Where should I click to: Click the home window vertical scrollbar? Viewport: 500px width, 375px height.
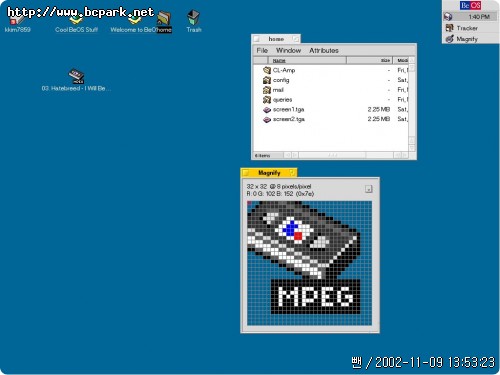[412, 104]
